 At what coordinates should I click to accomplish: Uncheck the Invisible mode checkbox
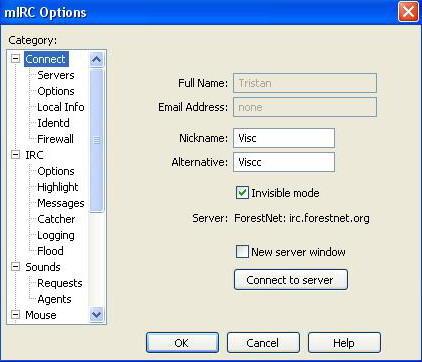pyautogui.click(x=242, y=193)
